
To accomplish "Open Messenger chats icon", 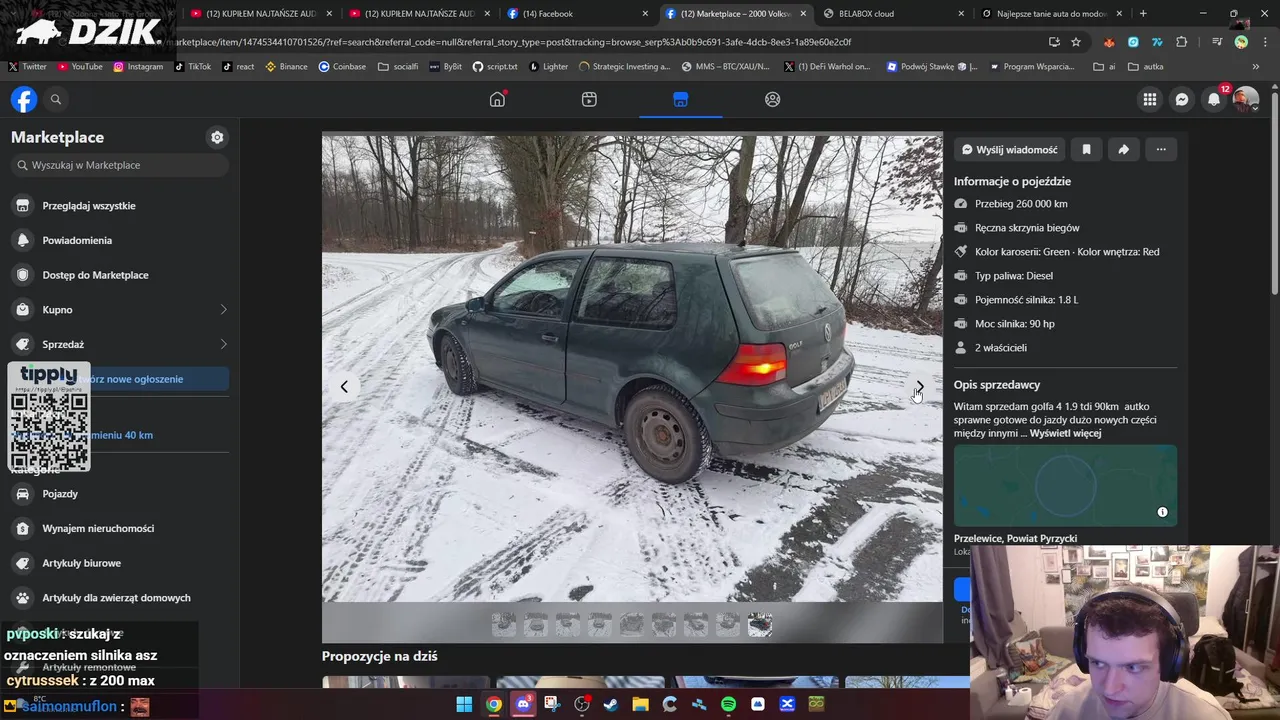I will (x=1182, y=99).
